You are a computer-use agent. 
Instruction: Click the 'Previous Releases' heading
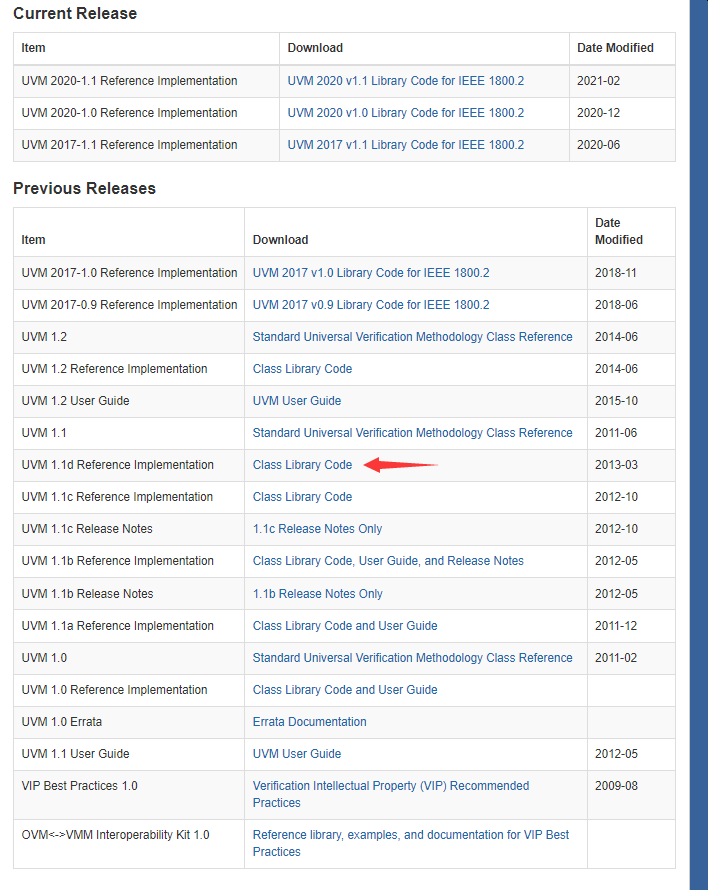(84, 188)
